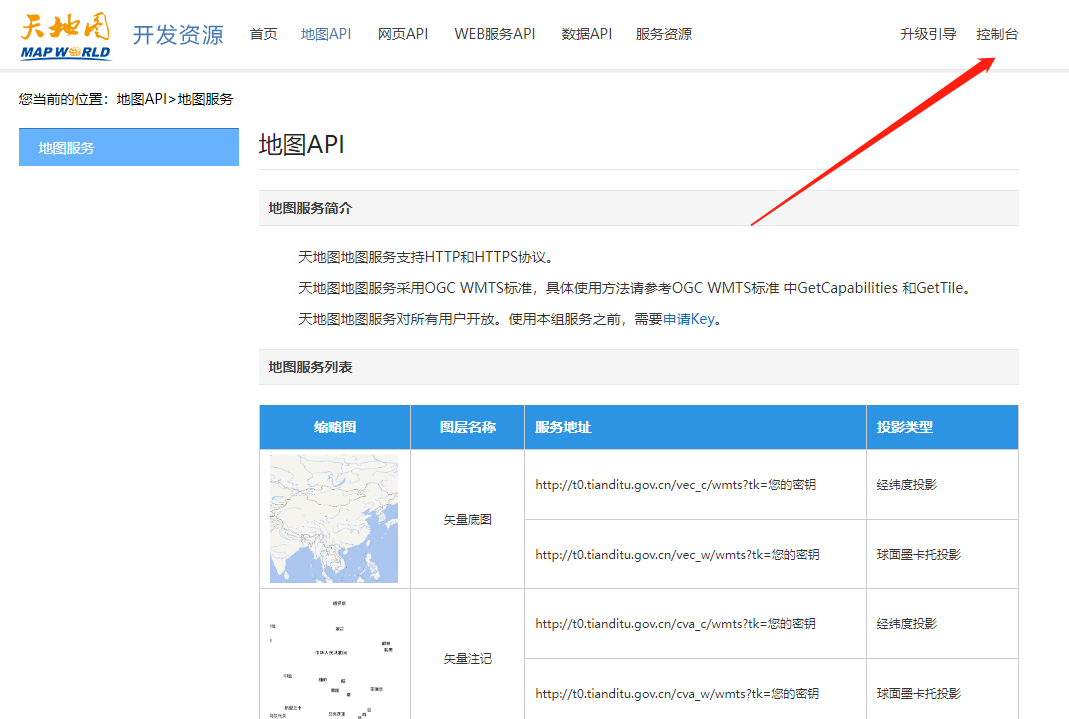This screenshot has height=719, width=1069.
Task: Click the 地图服务列表 section heading
Action: coord(310,367)
